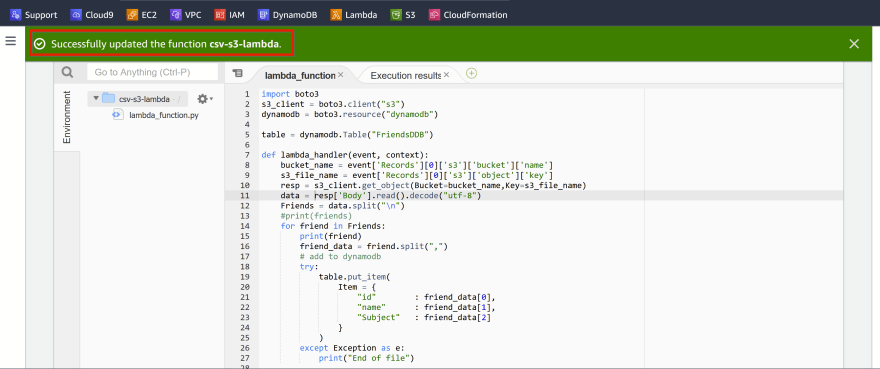Image resolution: width=880 pixels, height=369 pixels.
Task: Open the tab list button
Action: pyautogui.click(x=237, y=74)
